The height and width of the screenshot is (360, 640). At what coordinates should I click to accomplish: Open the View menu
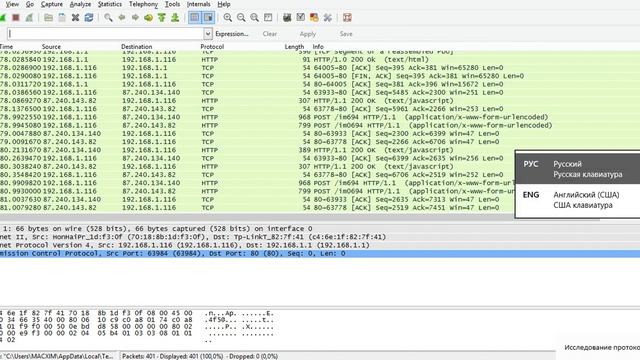12,4
